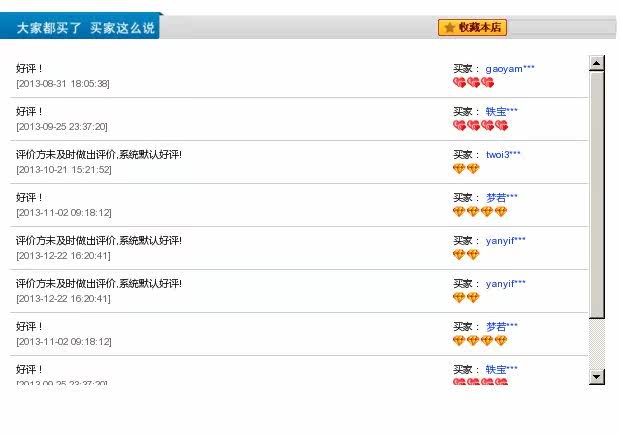Click the 收藏本店 button
Image resolution: width=620 pixels, height=435 pixels.
point(472,27)
